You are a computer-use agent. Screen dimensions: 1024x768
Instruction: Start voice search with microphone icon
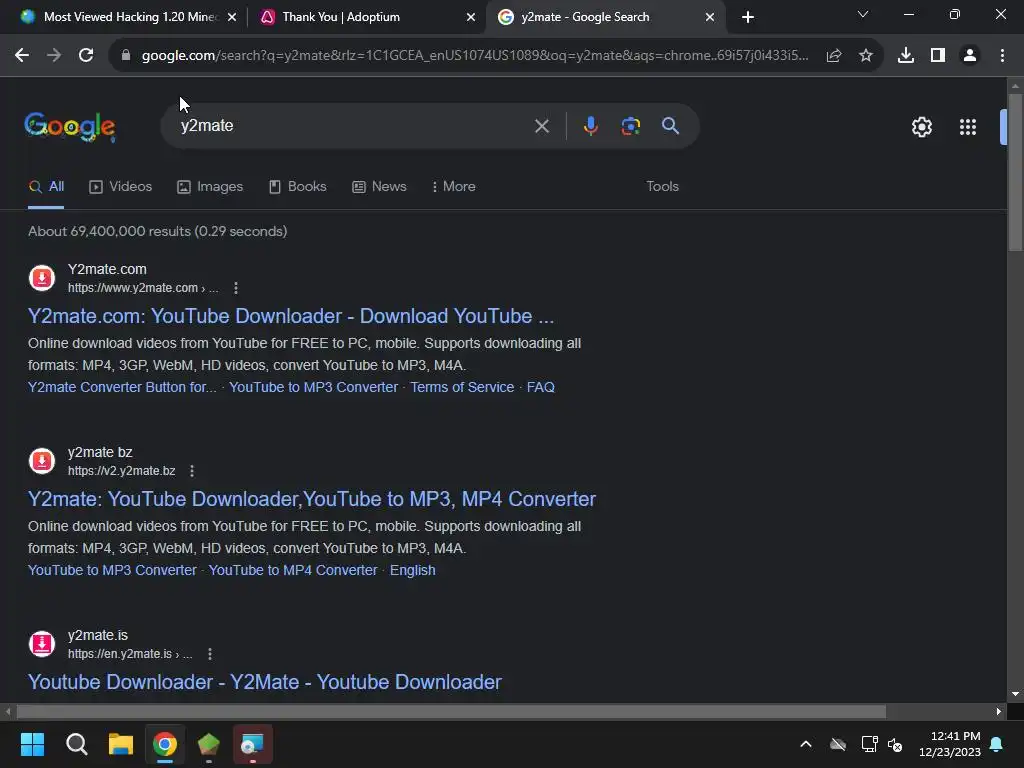pyautogui.click(x=590, y=125)
